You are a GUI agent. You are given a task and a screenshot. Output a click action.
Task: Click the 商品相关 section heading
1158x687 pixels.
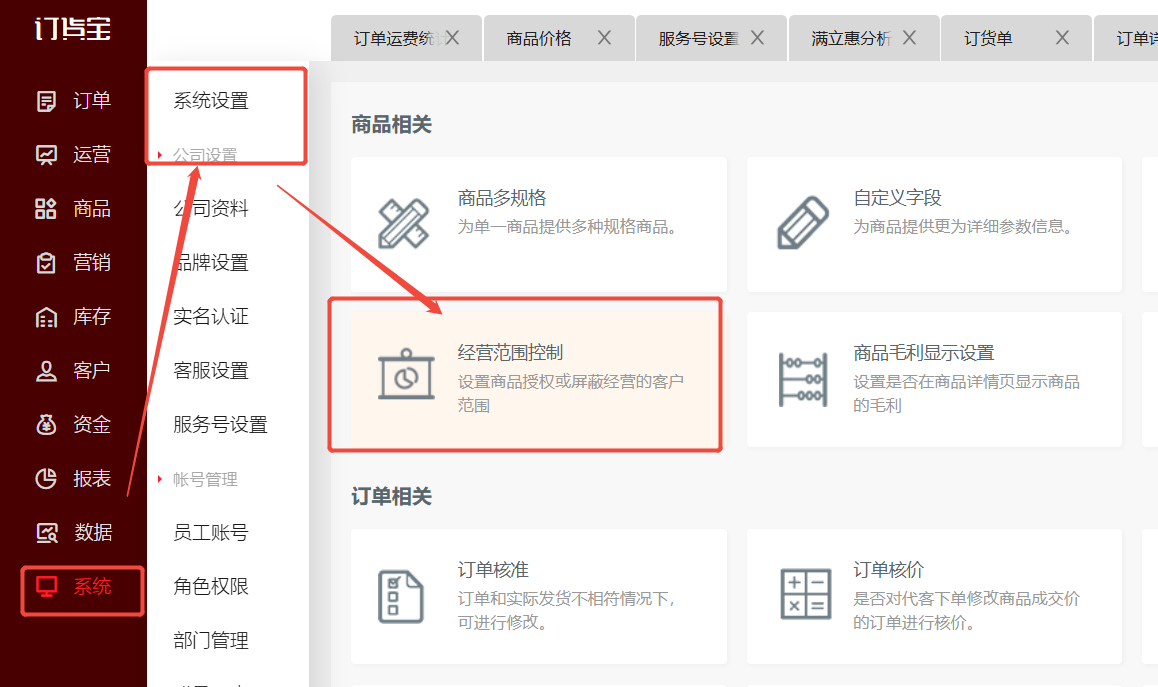(391, 124)
